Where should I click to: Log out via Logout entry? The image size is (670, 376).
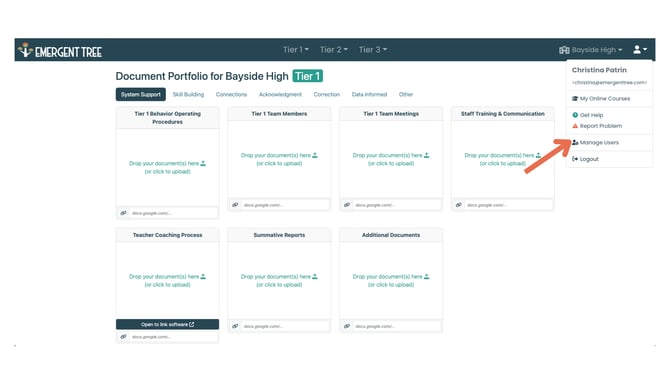tap(585, 159)
